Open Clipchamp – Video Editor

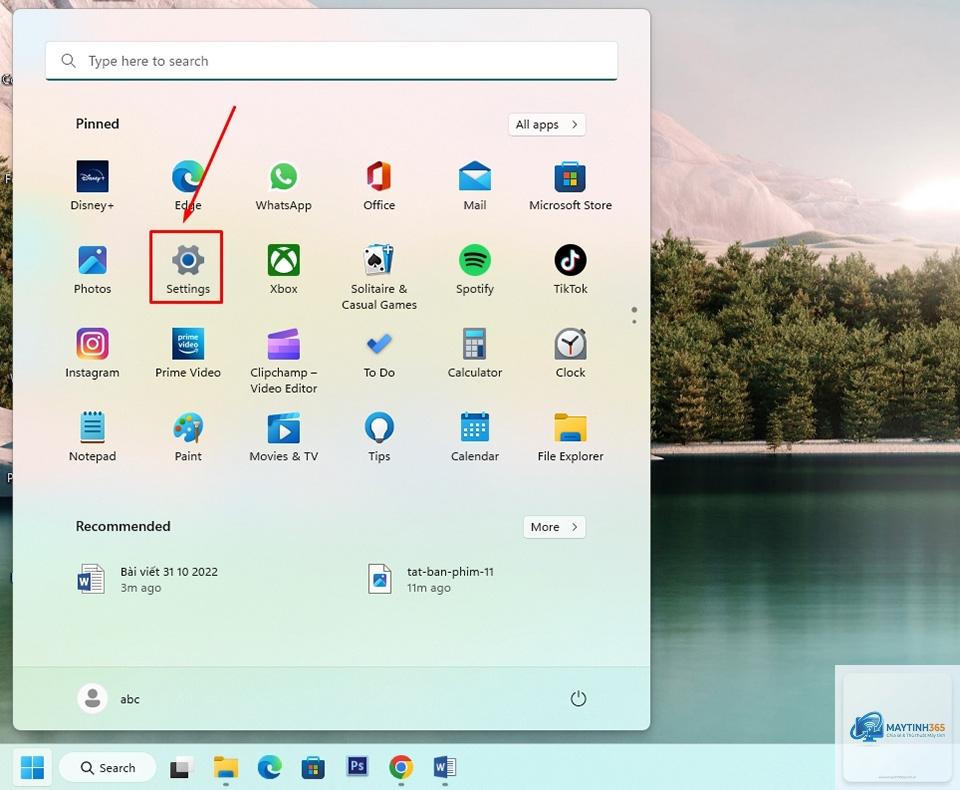(283, 361)
